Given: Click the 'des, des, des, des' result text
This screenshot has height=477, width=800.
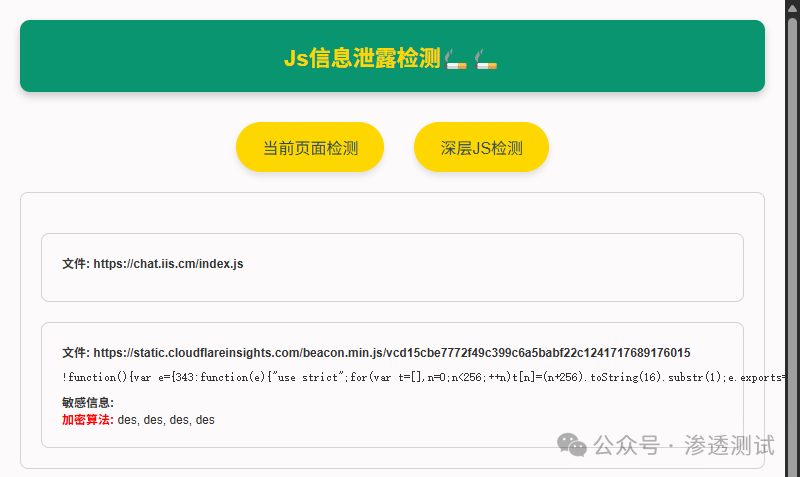Looking at the screenshot, I should coord(166,420).
